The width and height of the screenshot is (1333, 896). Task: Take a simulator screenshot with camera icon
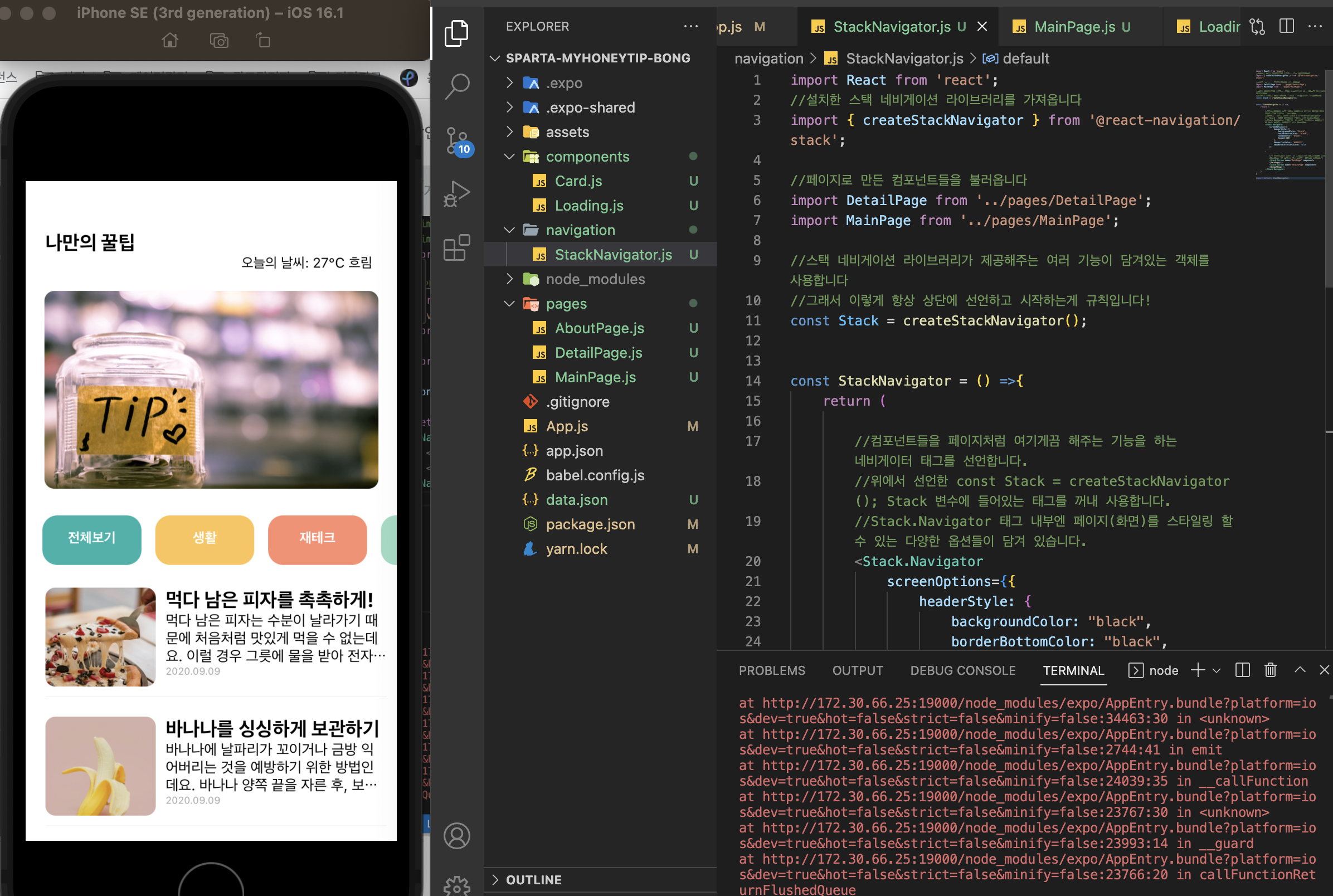(219, 40)
